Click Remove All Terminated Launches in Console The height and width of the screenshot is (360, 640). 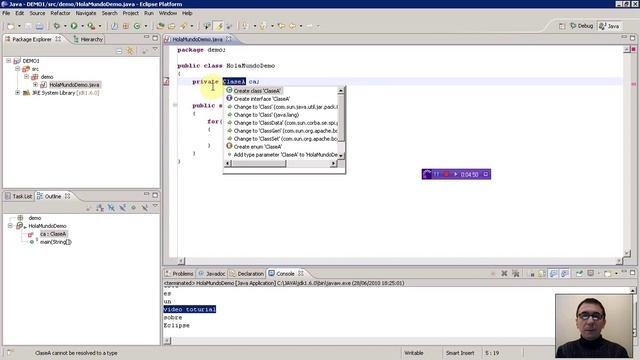point(516,273)
